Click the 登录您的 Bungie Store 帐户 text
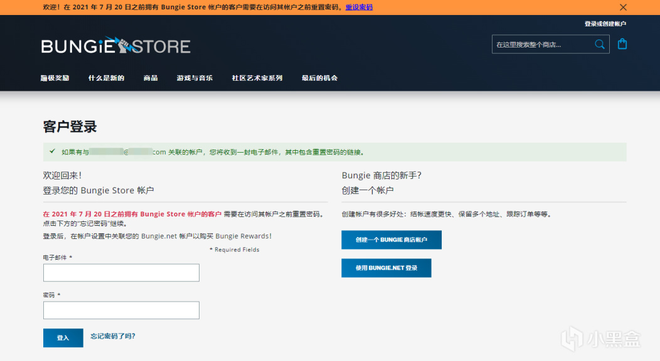660x361 pixels. tap(98, 191)
